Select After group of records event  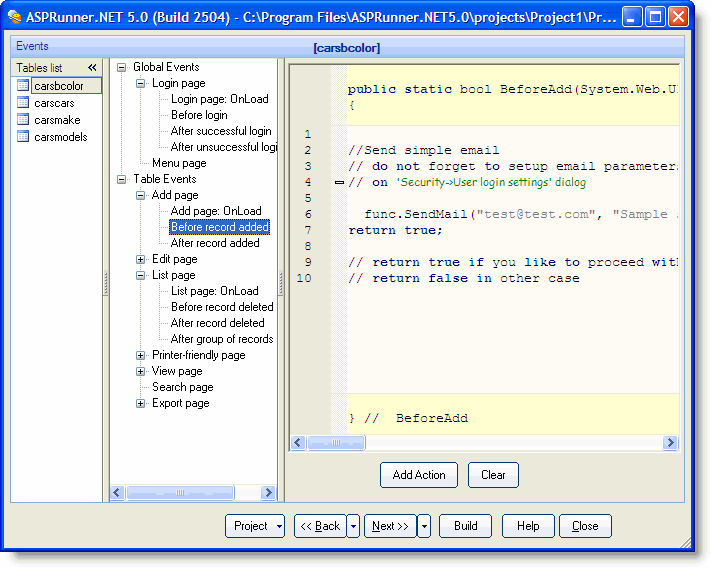click(222, 339)
